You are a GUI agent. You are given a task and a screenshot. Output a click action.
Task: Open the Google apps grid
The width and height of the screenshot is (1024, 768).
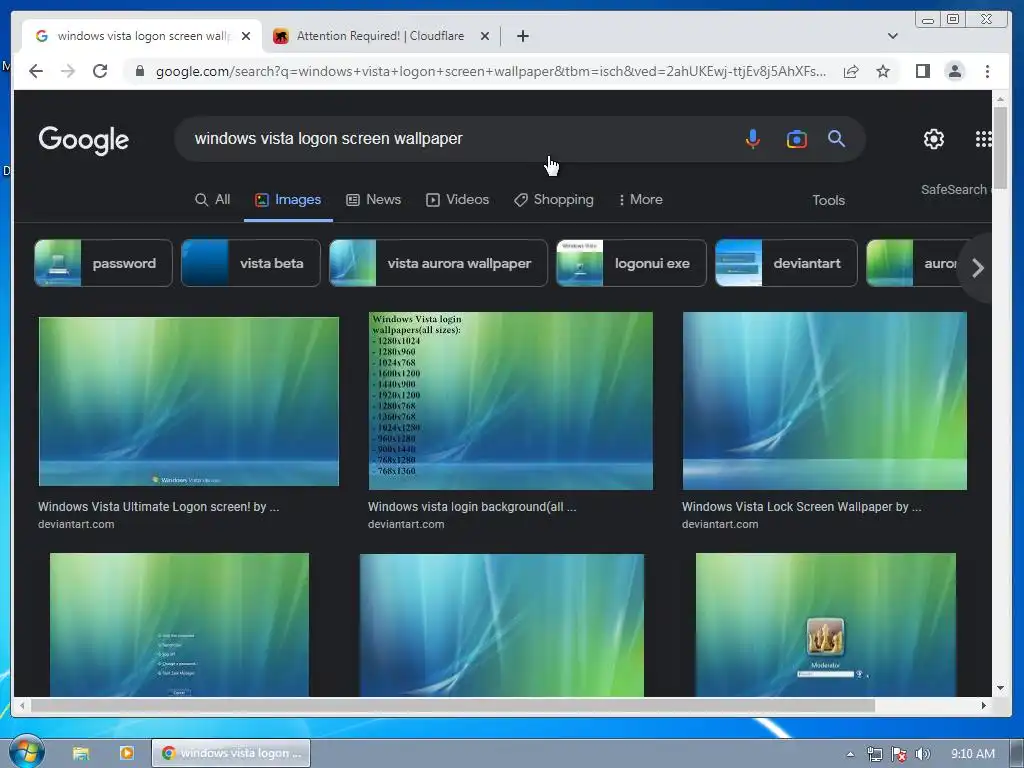984,138
